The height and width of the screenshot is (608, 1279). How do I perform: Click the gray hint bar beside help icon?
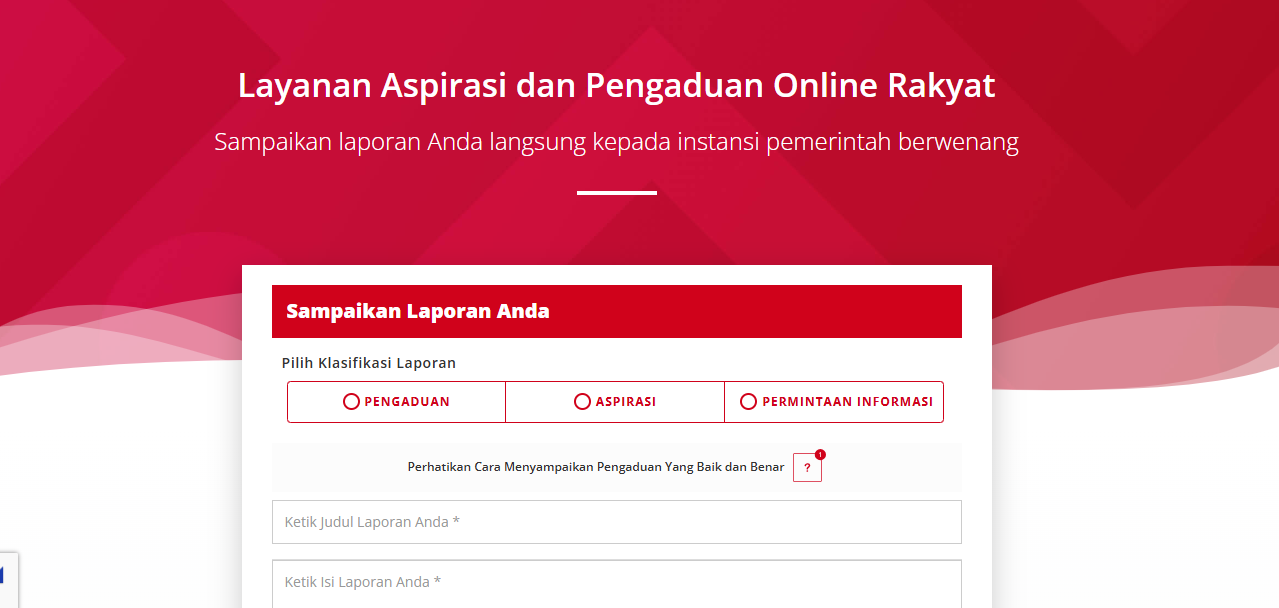617,467
